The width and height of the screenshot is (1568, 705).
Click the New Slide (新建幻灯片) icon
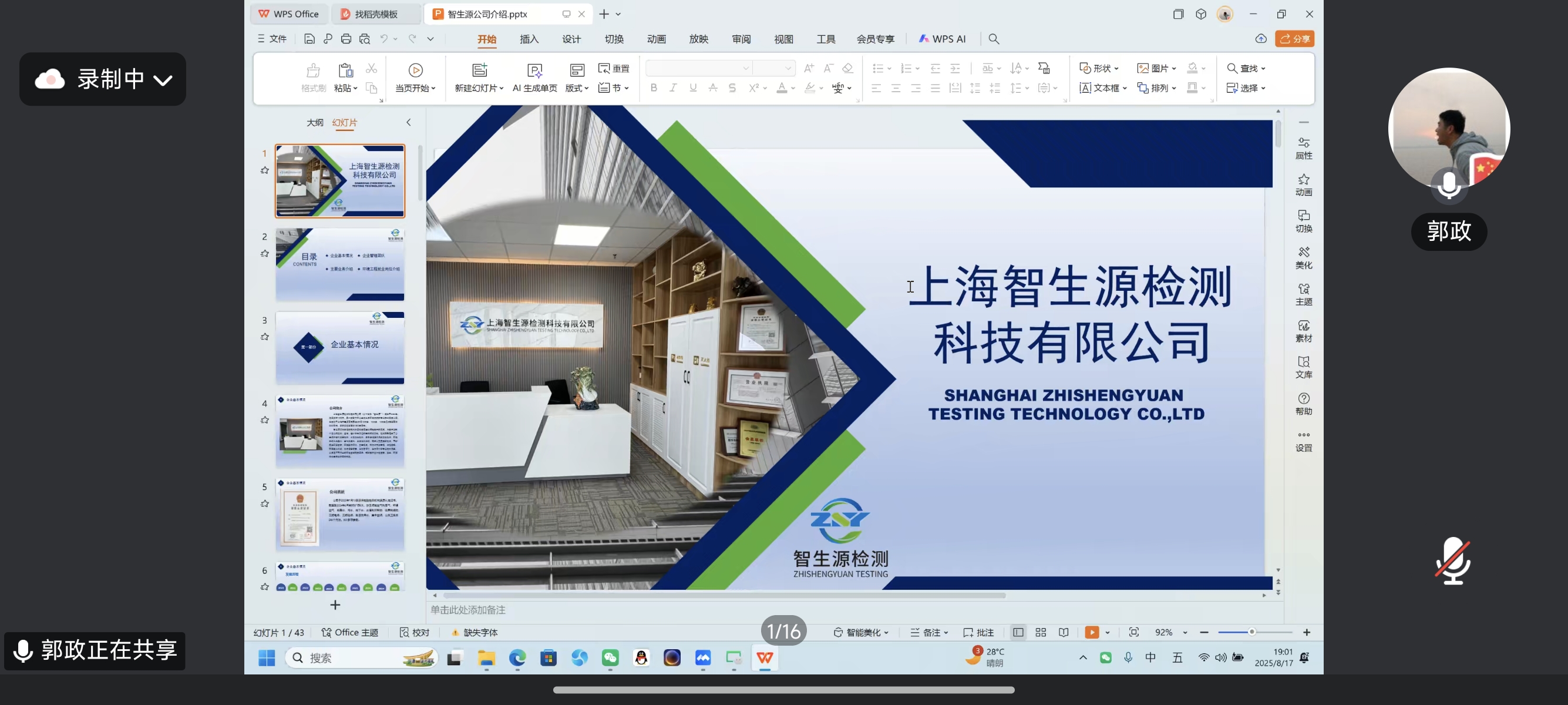(480, 70)
